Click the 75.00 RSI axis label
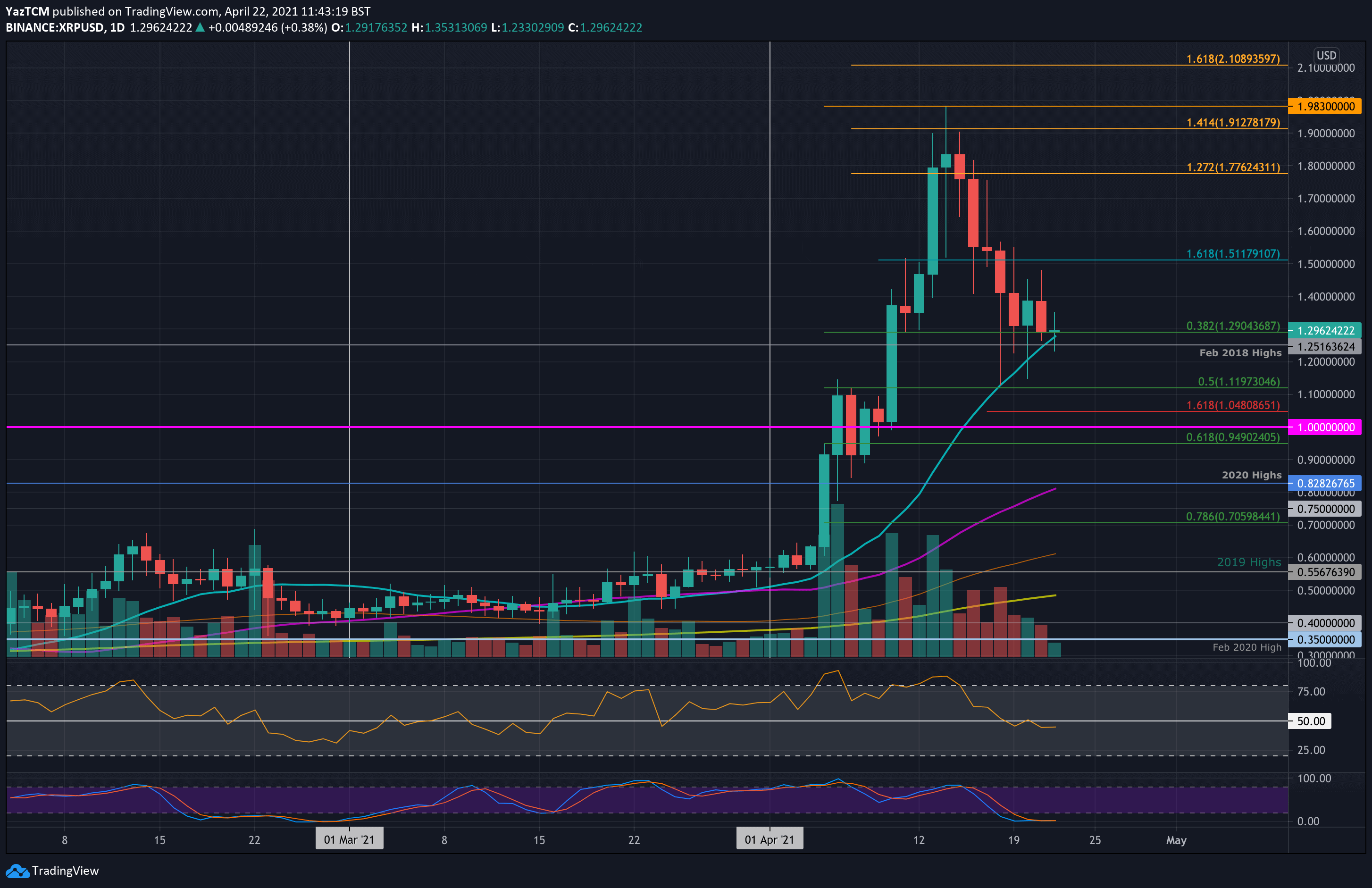Screen dimensions: 1372x888 (1311, 691)
